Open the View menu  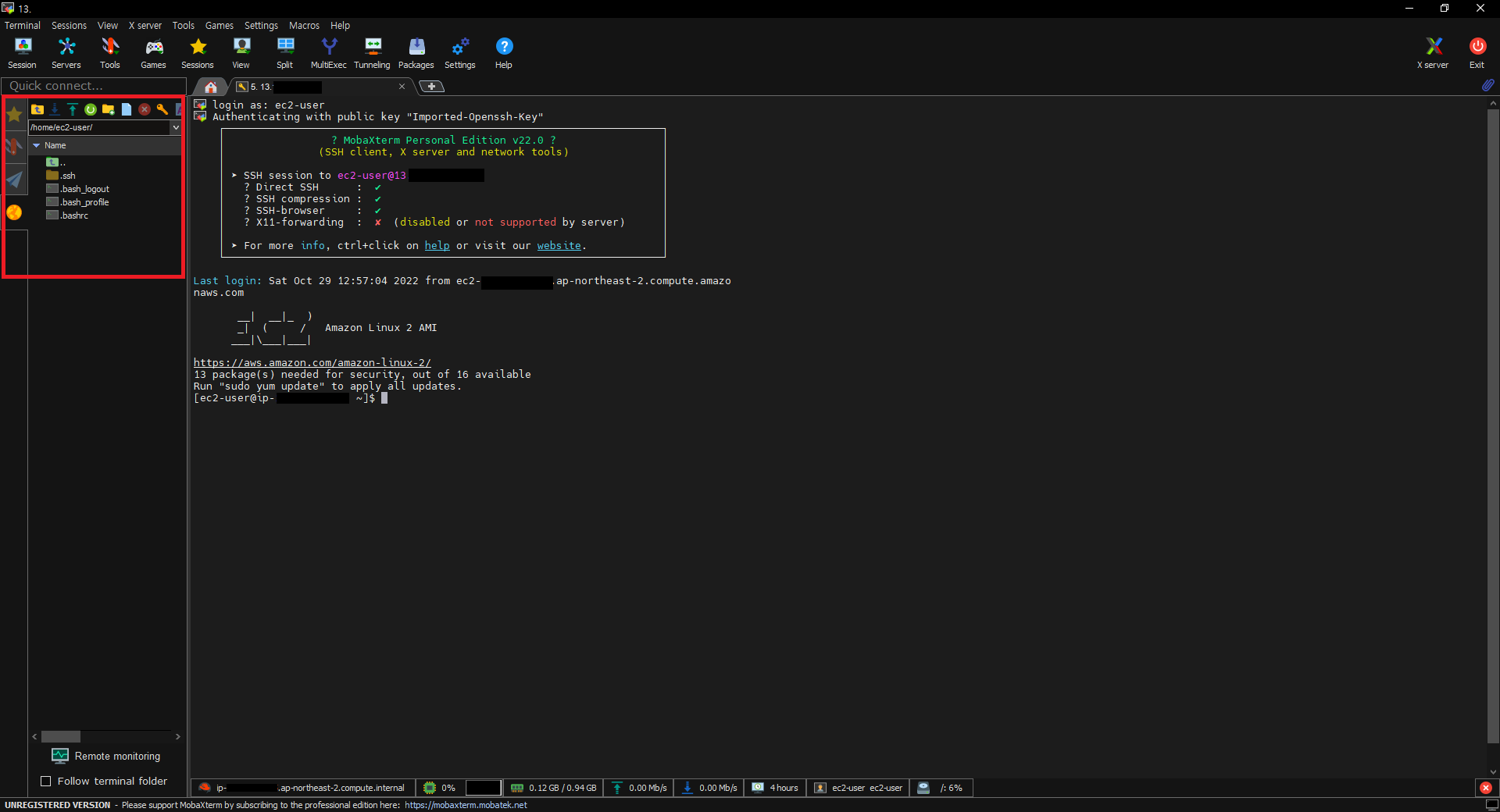point(108,25)
